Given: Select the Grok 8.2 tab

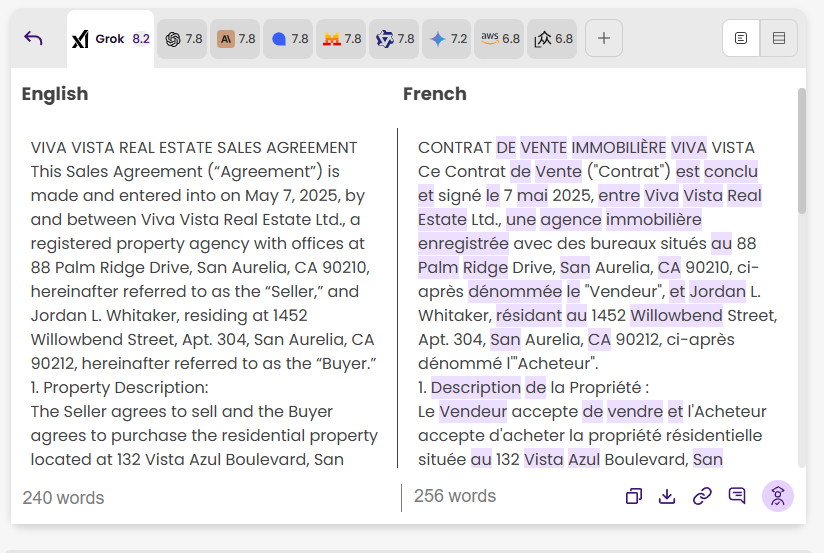Looking at the screenshot, I should click(x=110, y=39).
